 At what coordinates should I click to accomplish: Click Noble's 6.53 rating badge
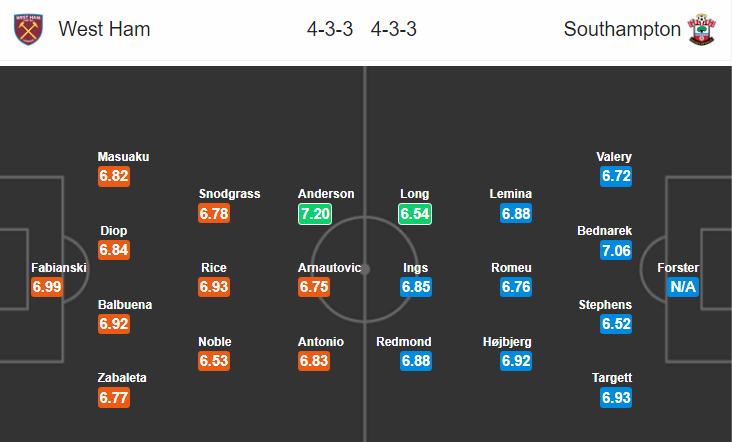point(214,361)
